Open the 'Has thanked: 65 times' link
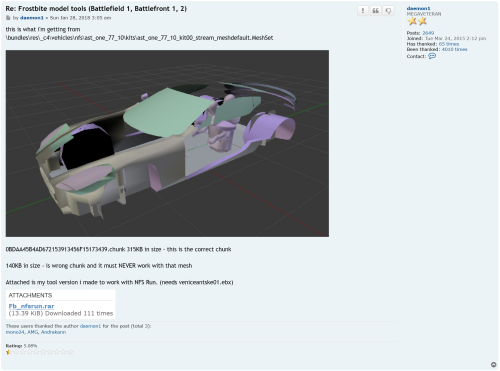This screenshot has height=371, width=500. (x=449, y=44)
